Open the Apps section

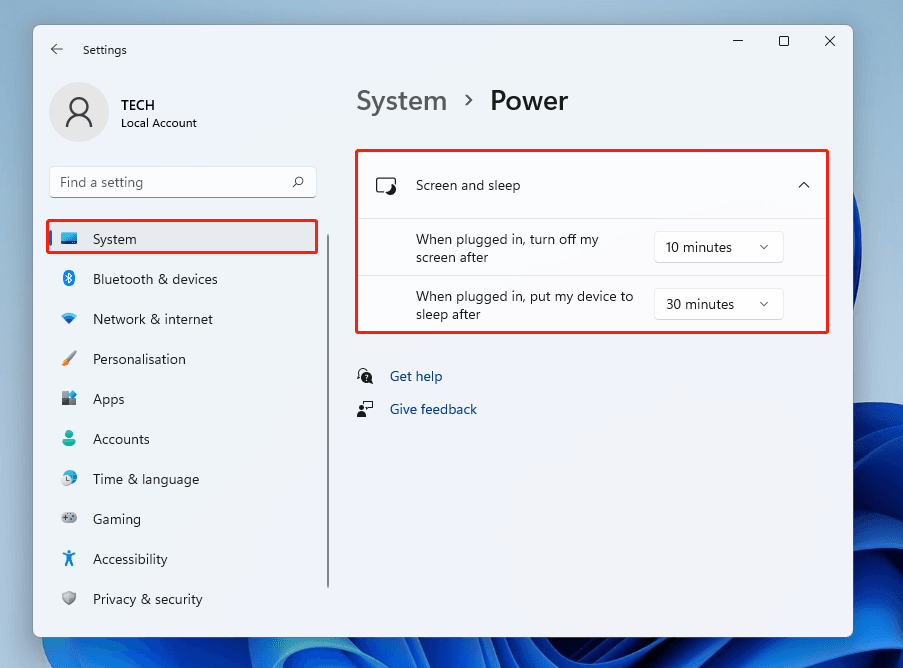tap(182, 399)
